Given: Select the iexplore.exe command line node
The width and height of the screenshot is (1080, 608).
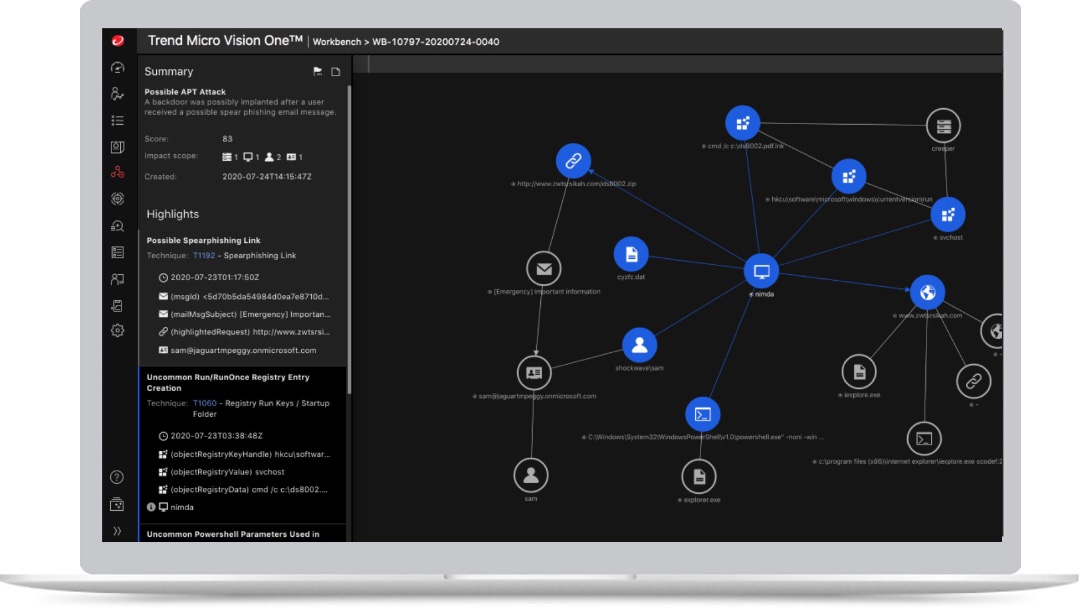Looking at the screenshot, I should point(924,439).
